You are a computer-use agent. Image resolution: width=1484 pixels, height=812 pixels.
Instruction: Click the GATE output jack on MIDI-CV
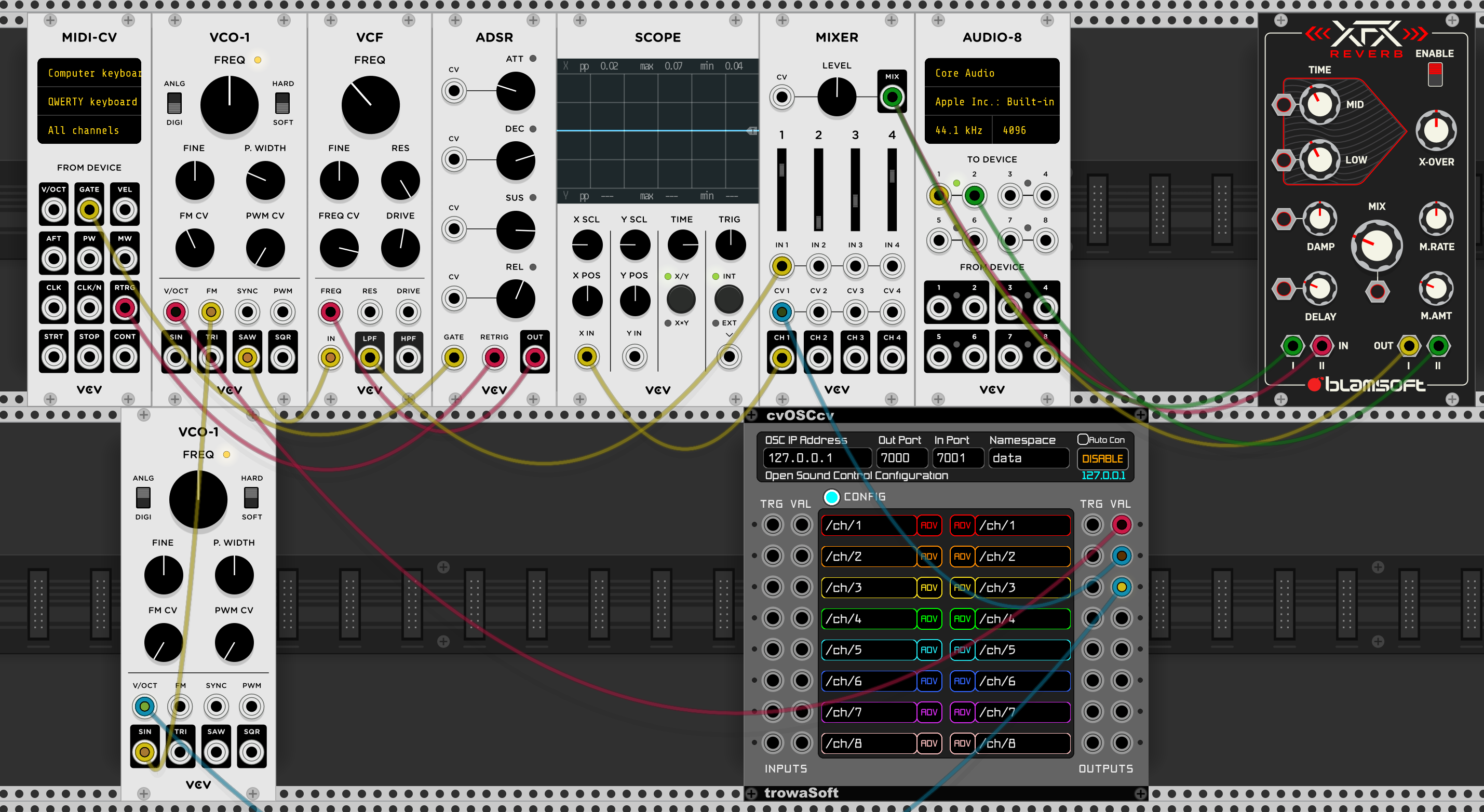tap(89, 210)
